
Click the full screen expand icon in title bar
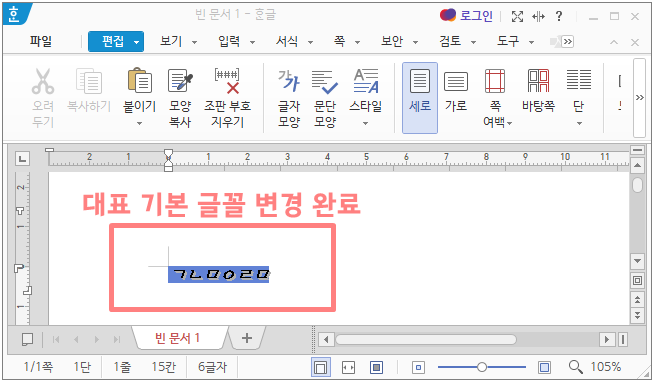pos(517,16)
